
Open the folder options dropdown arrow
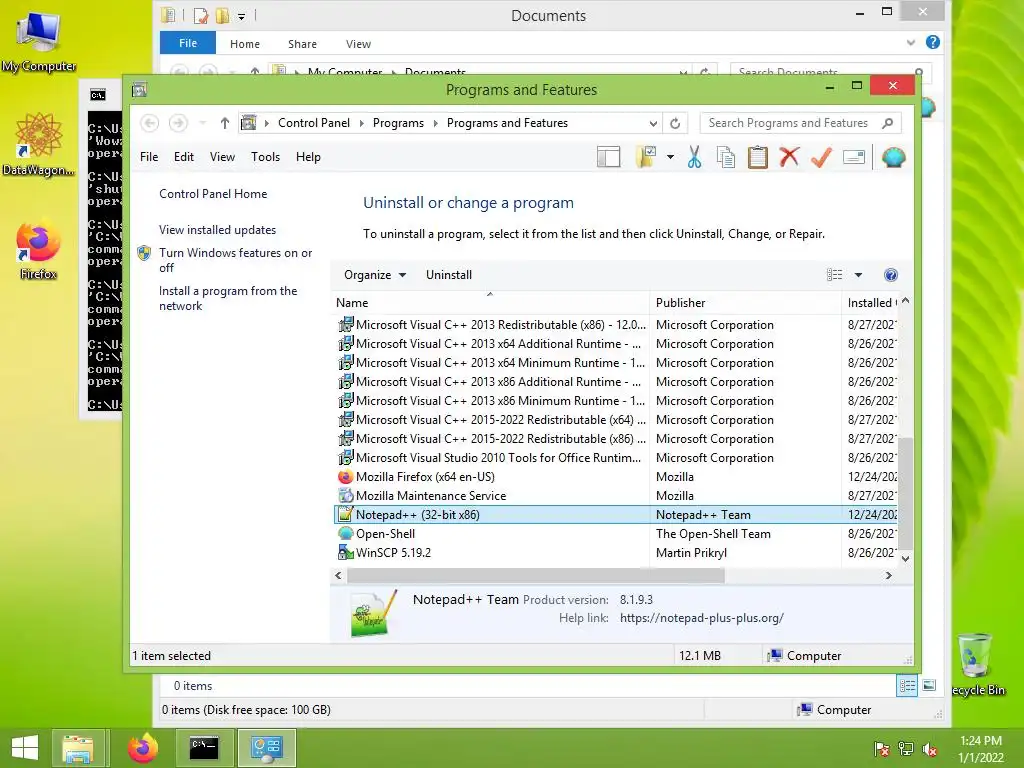(670, 157)
